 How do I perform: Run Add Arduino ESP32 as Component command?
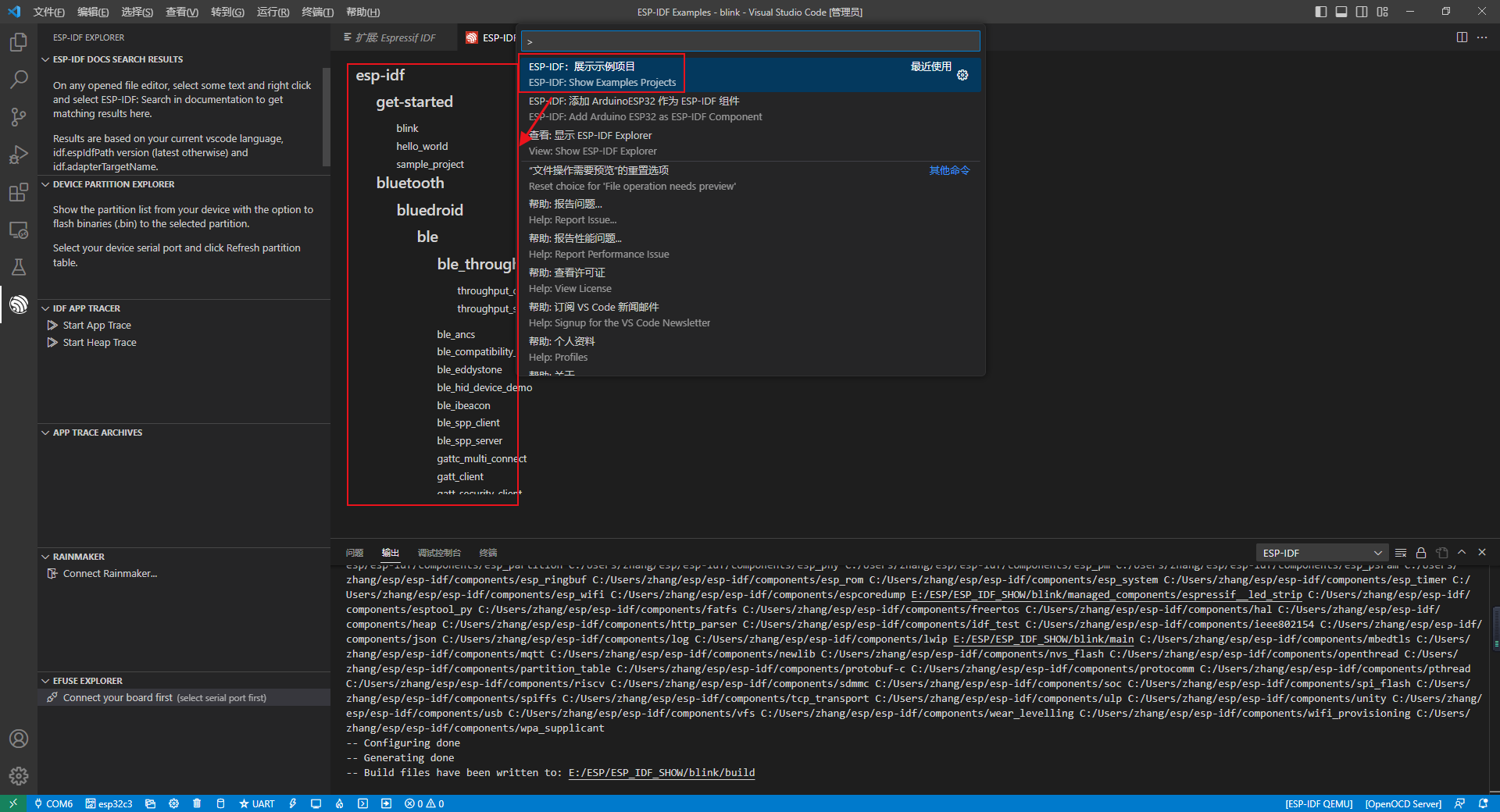click(x=752, y=109)
